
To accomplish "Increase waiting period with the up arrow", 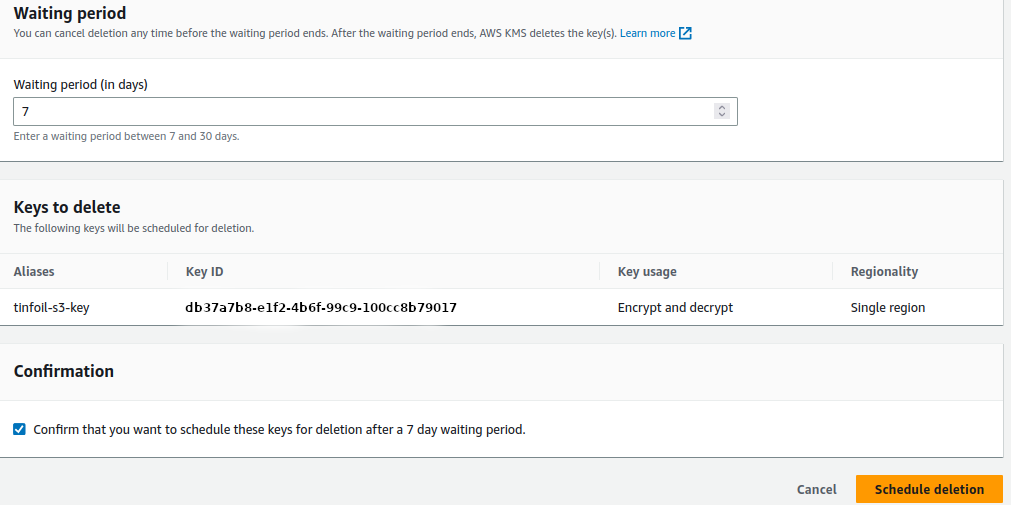I will tap(722, 107).
